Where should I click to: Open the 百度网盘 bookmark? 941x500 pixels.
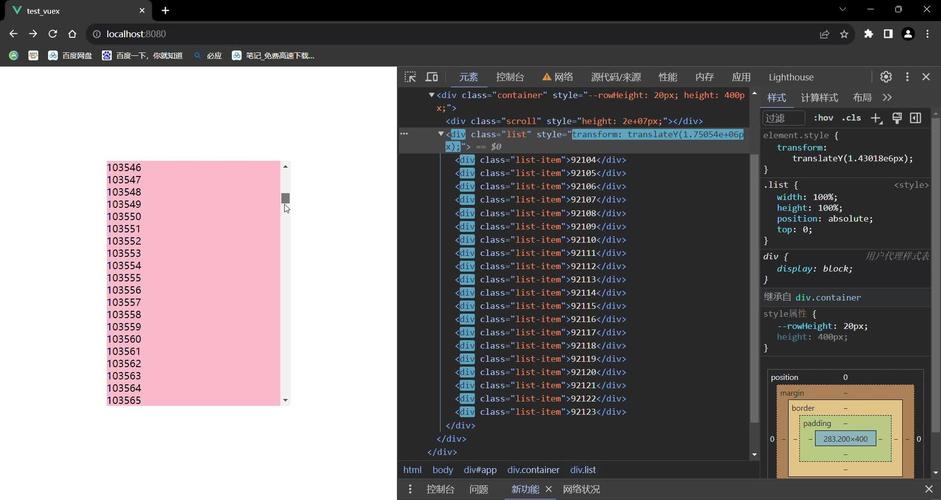pyautogui.click(x=70, y=55)
